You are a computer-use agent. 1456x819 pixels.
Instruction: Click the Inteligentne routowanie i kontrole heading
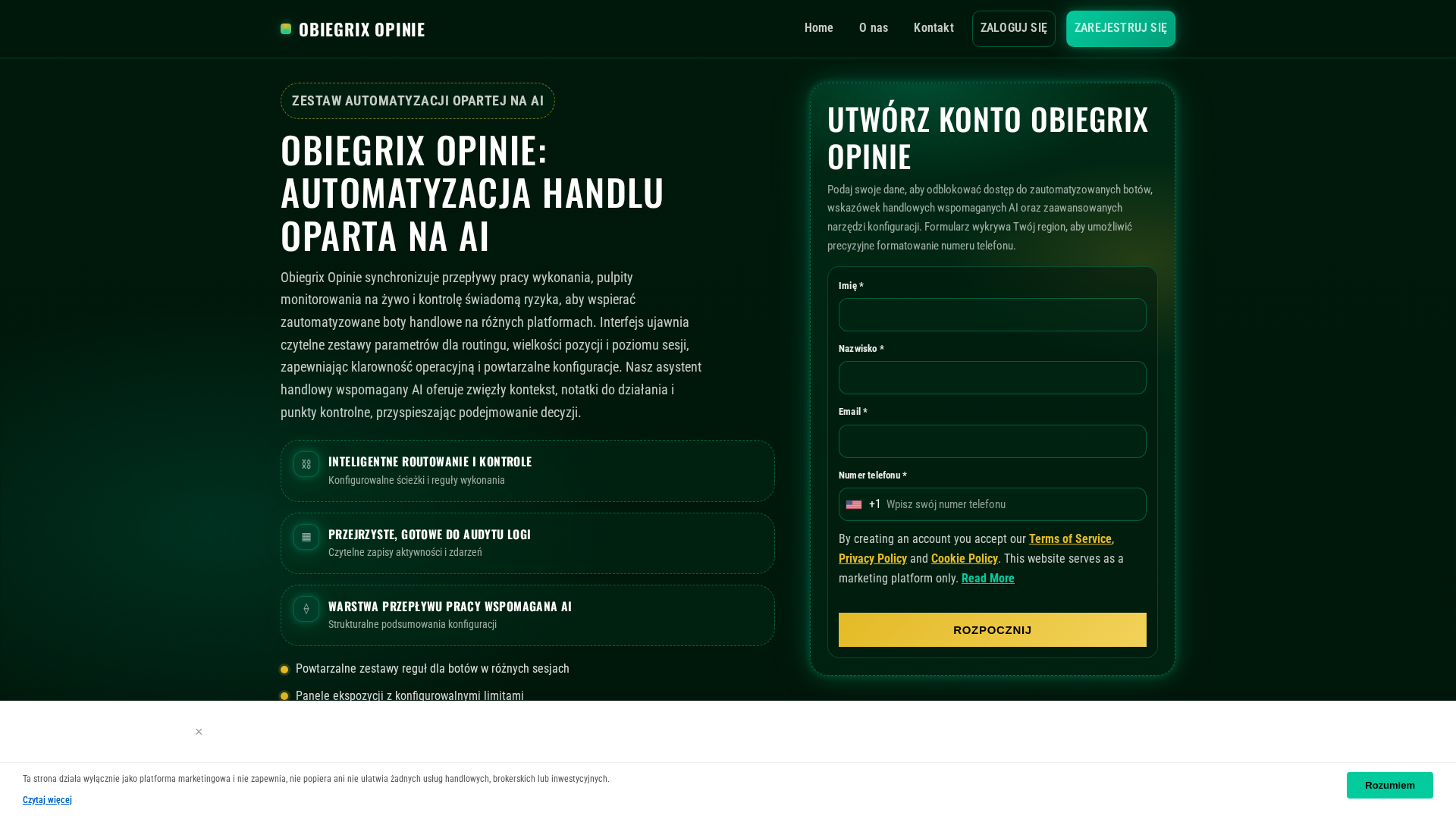tap(430, 461)
